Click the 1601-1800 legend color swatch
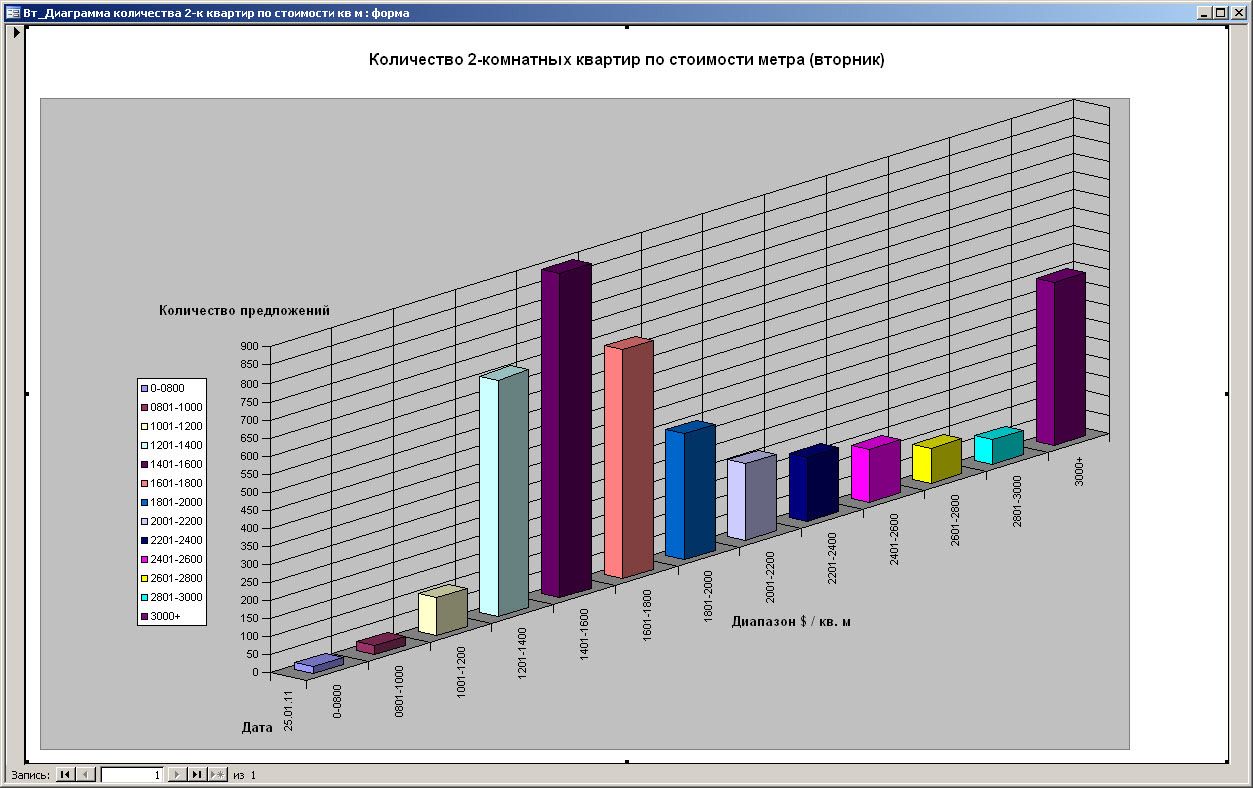Screen dimensions: 1253x788 pyautogui.click(x=145, y=483)
